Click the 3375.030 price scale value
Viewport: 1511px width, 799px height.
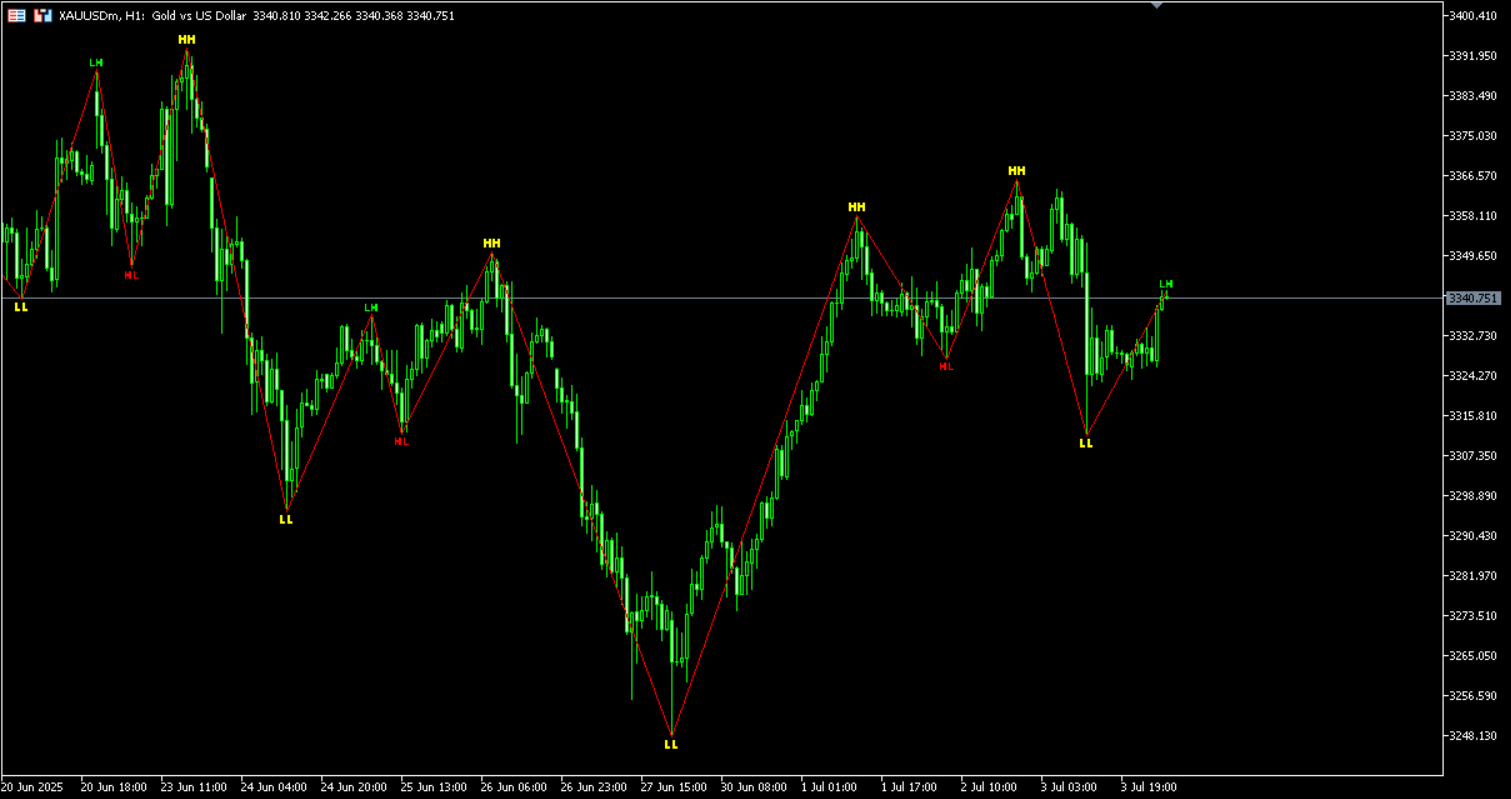pyautogui.click(x=1472, y=135)
